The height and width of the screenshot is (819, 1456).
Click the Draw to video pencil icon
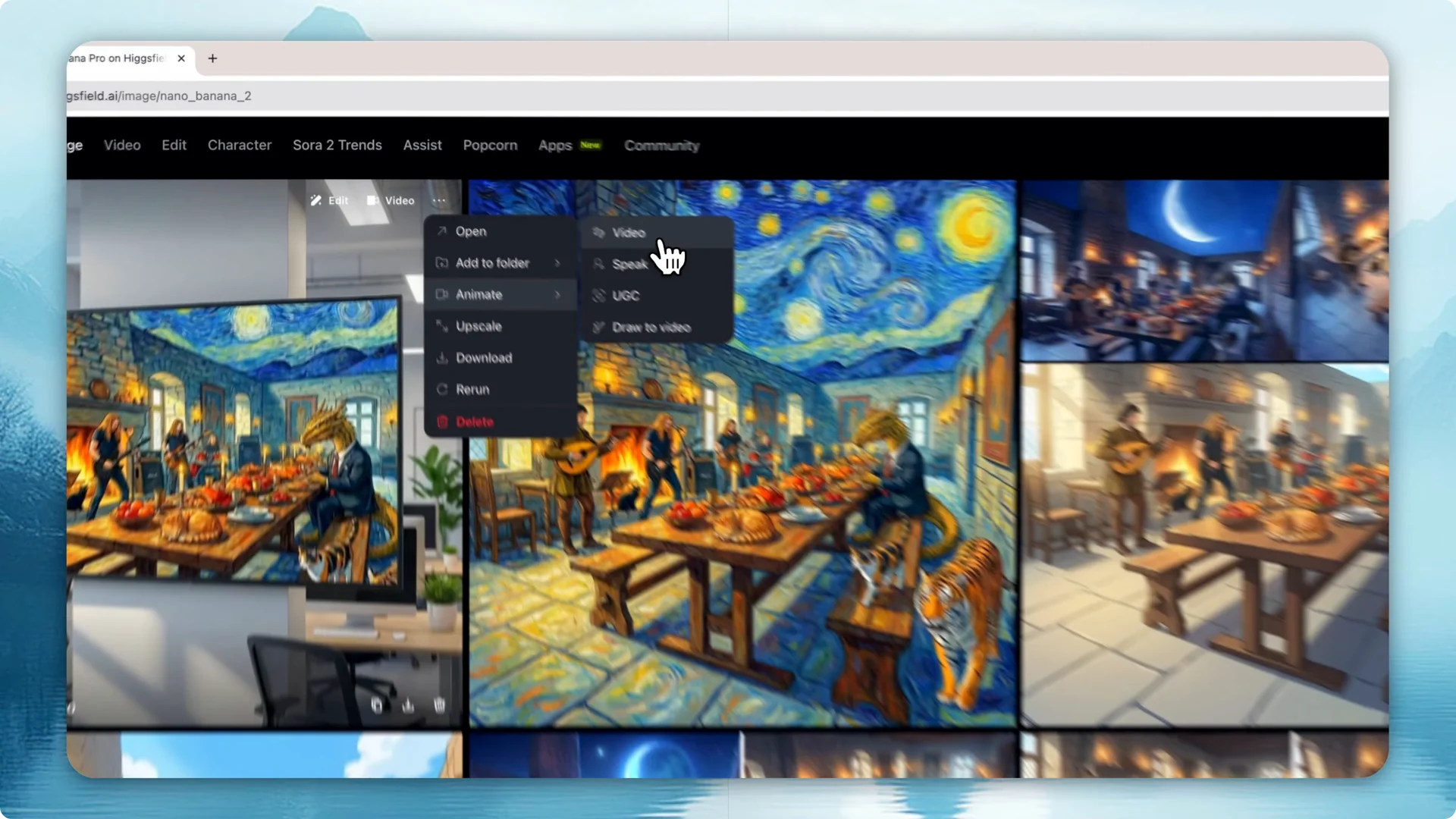click(x=599, y=328)
